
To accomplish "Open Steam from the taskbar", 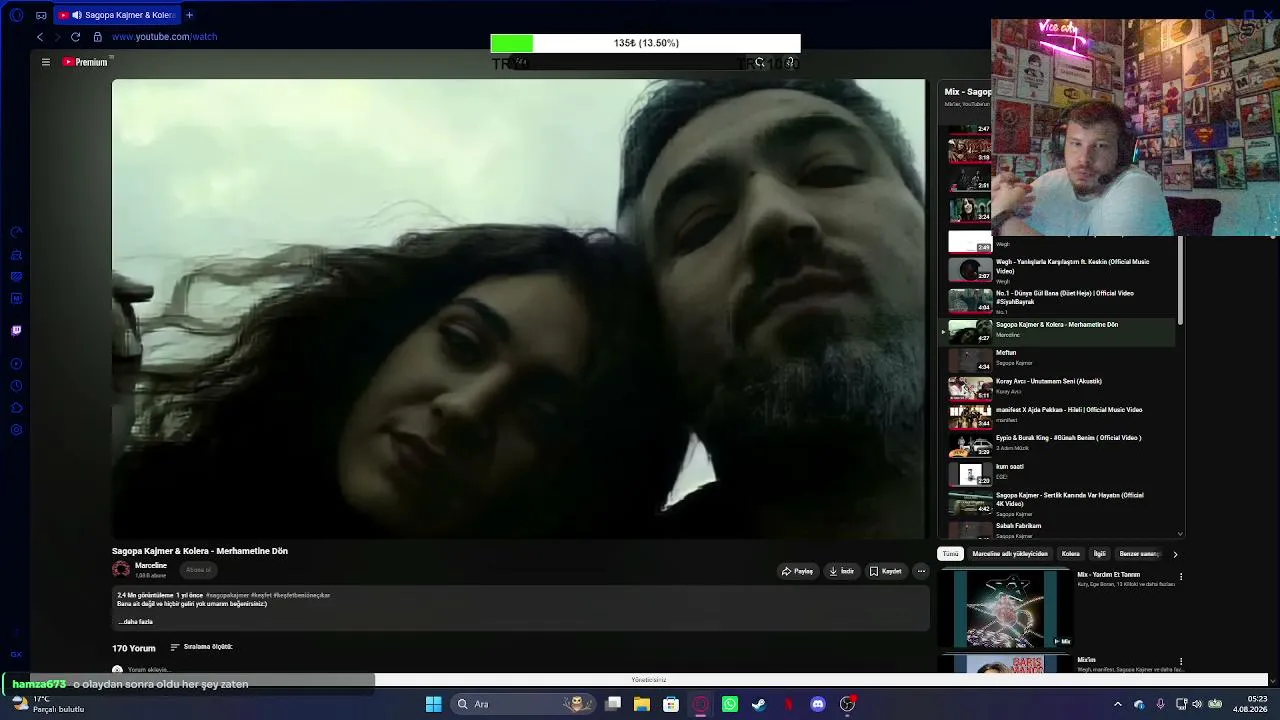I will [759, 704].
